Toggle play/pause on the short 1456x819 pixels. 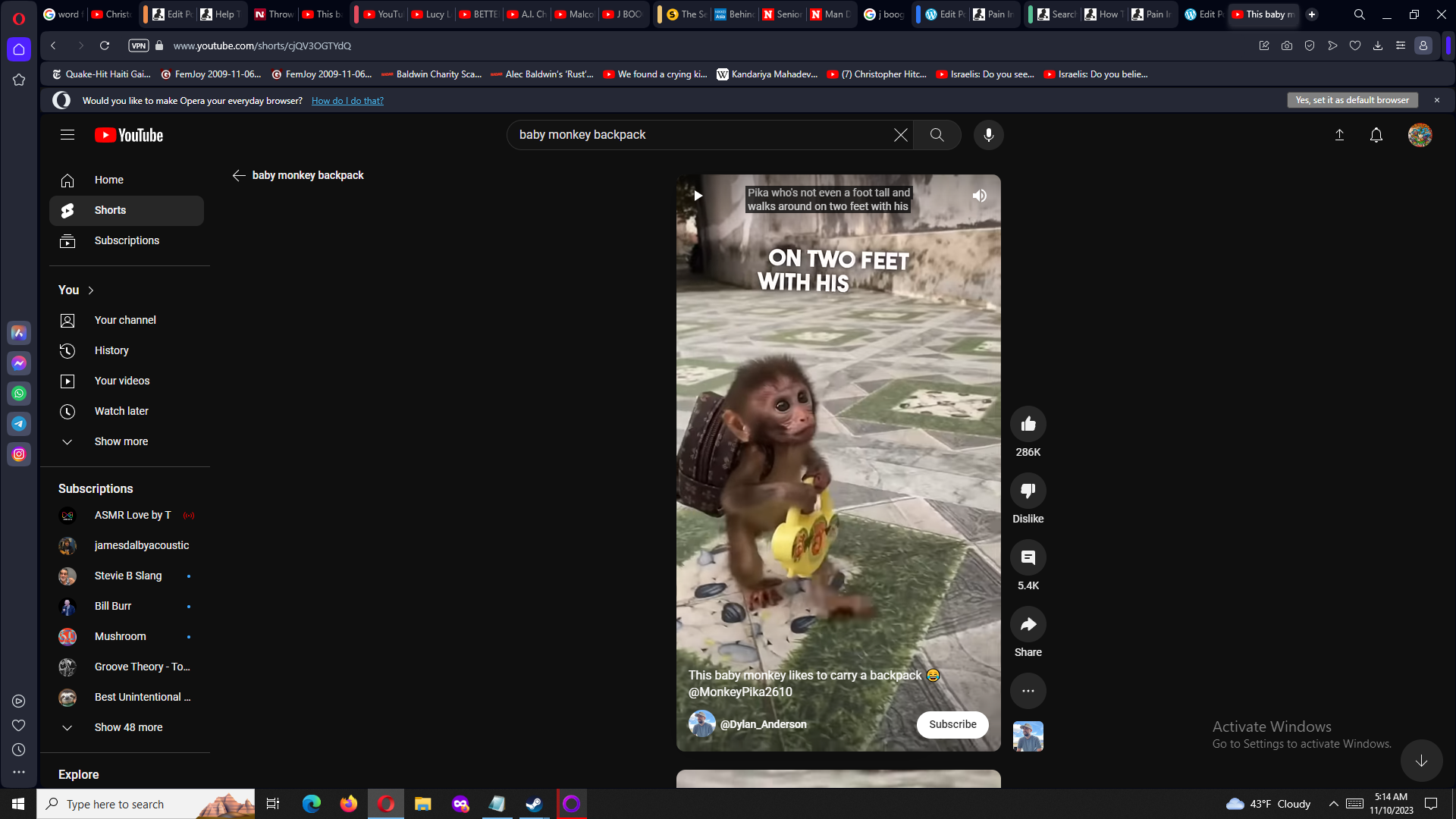point(698,196)
